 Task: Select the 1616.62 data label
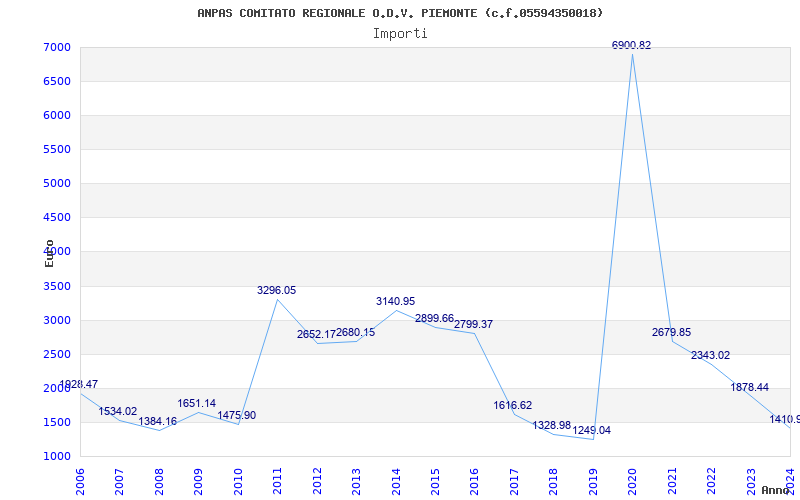(x=513, y=406)
